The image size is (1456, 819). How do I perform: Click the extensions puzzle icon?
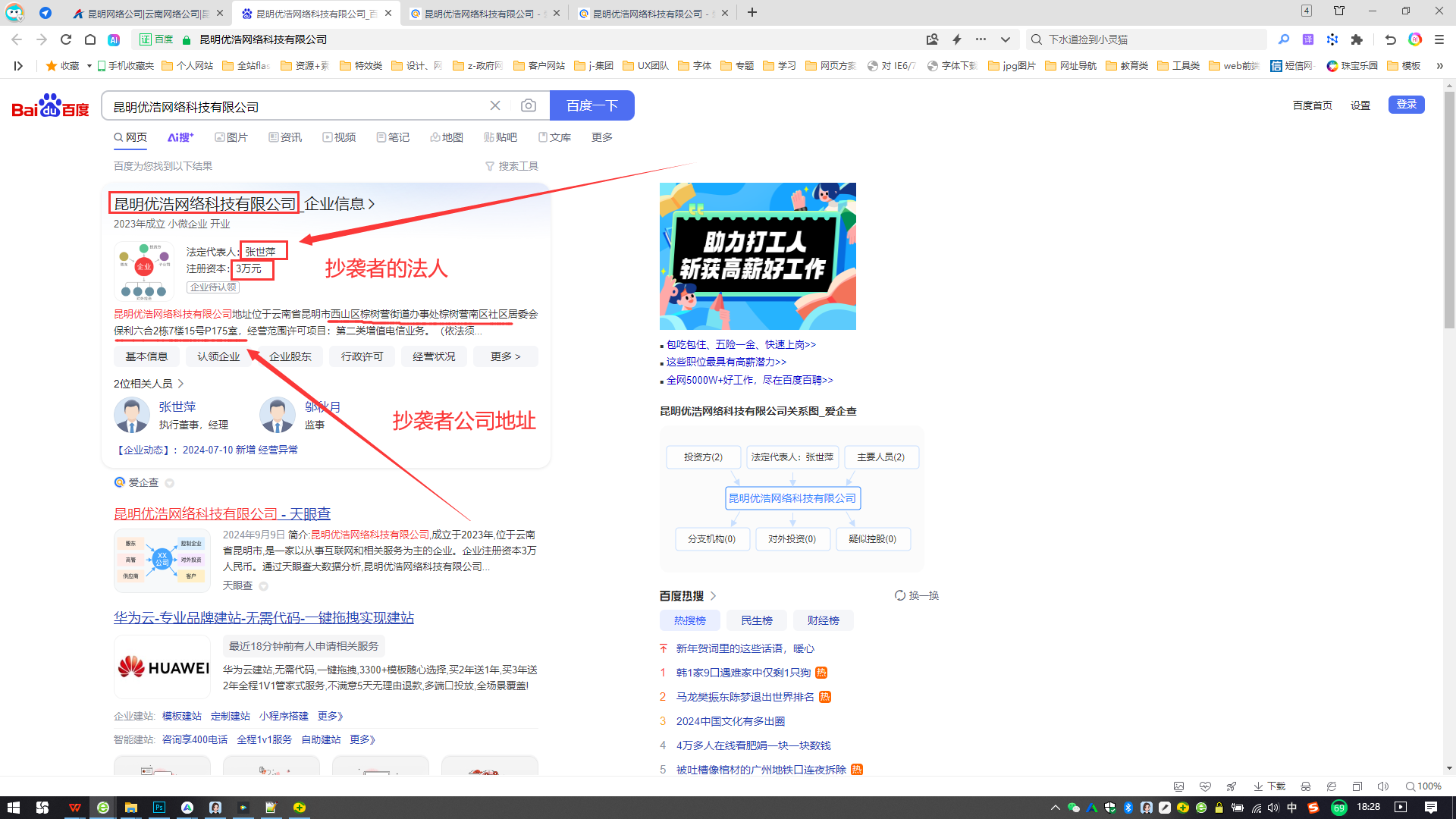1357,39
